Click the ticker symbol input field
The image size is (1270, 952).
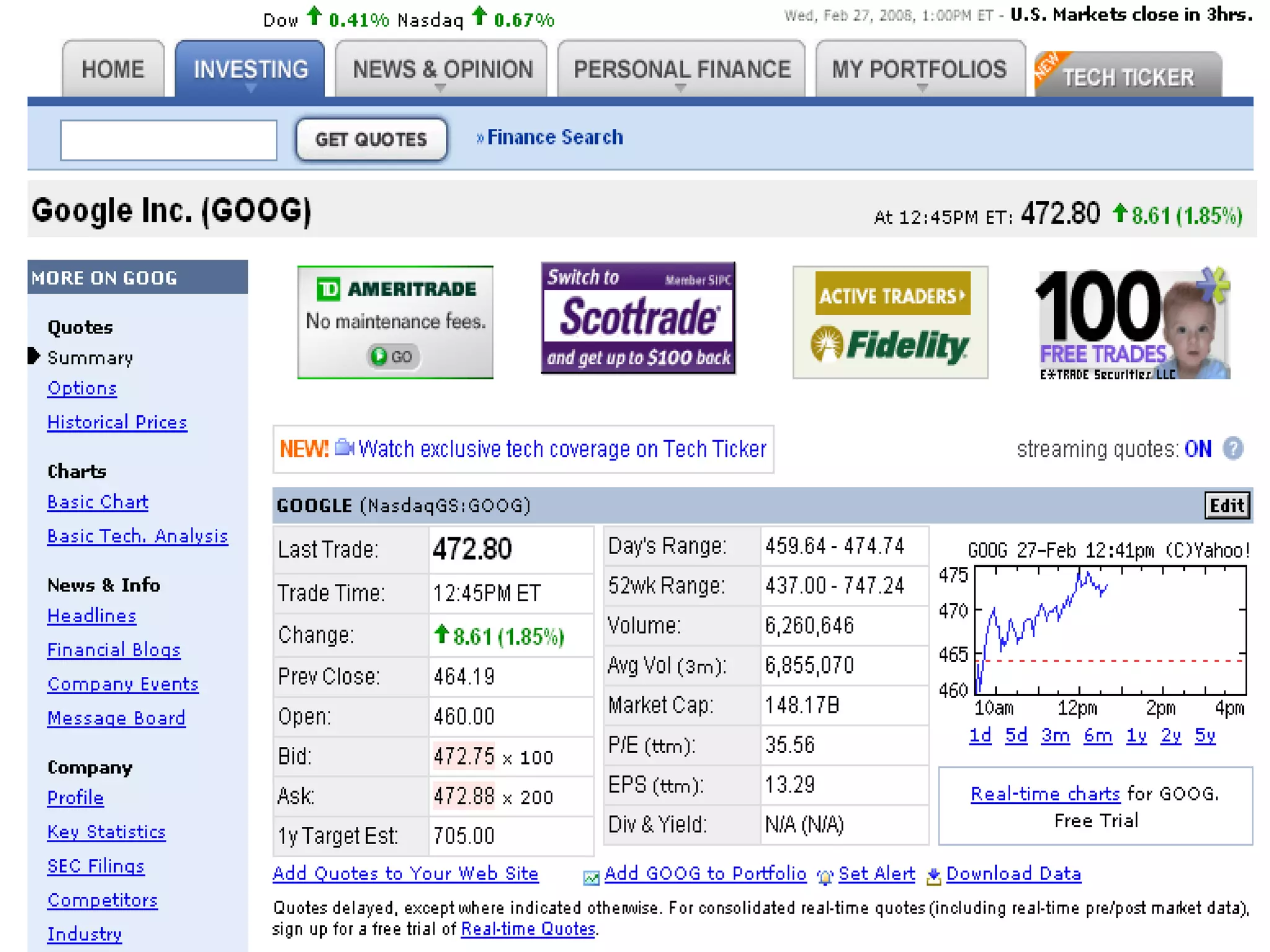[169, 140]
